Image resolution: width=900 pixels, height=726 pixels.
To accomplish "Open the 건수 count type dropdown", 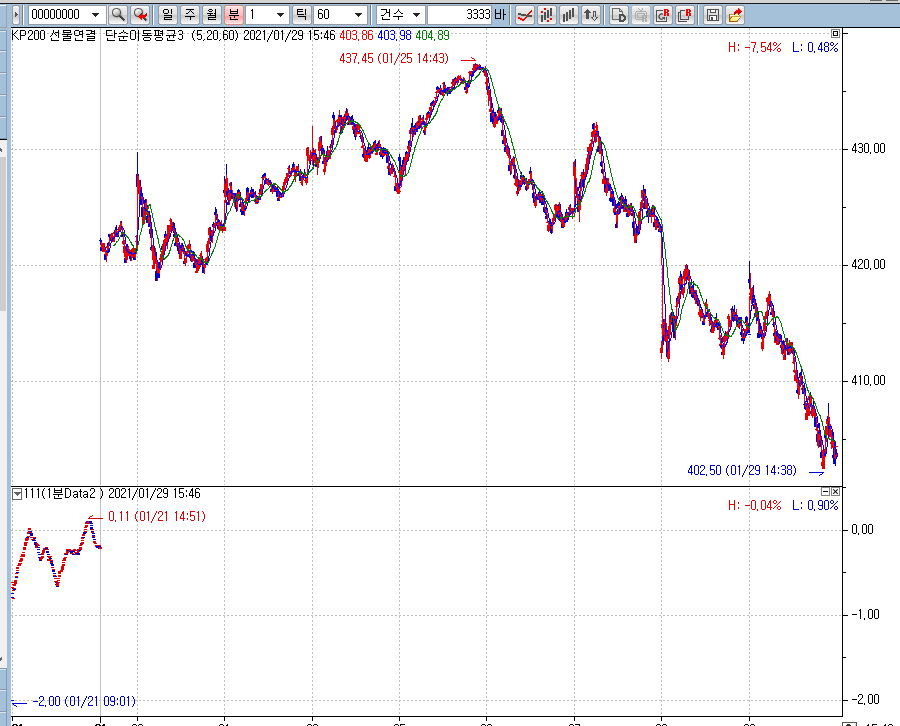I will 416,15.
